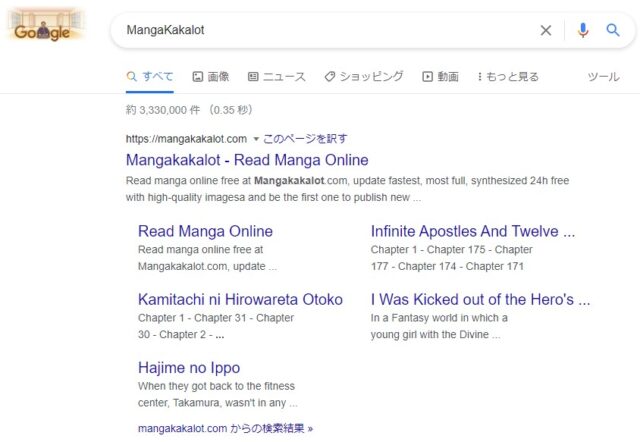Switch to the 動画 tab

440,77
